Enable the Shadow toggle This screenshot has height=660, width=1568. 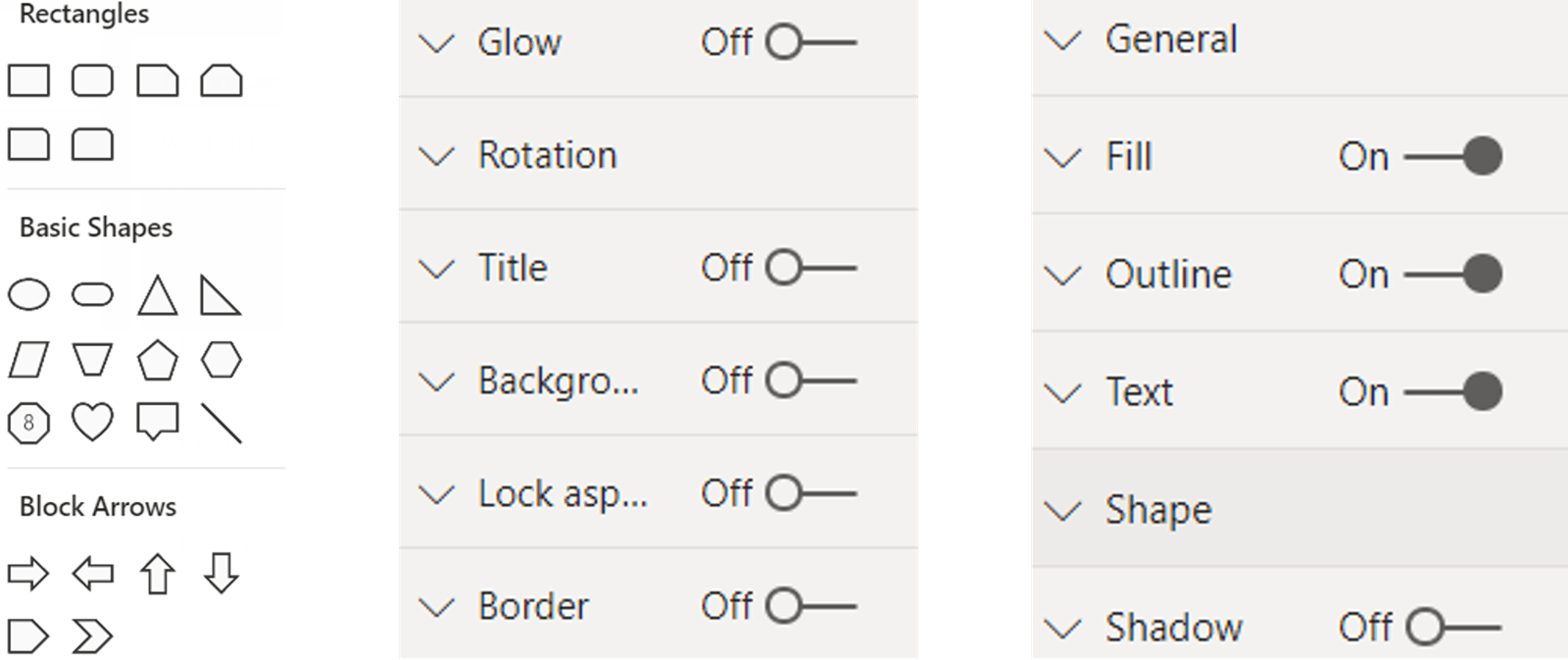coord(1452,627)
